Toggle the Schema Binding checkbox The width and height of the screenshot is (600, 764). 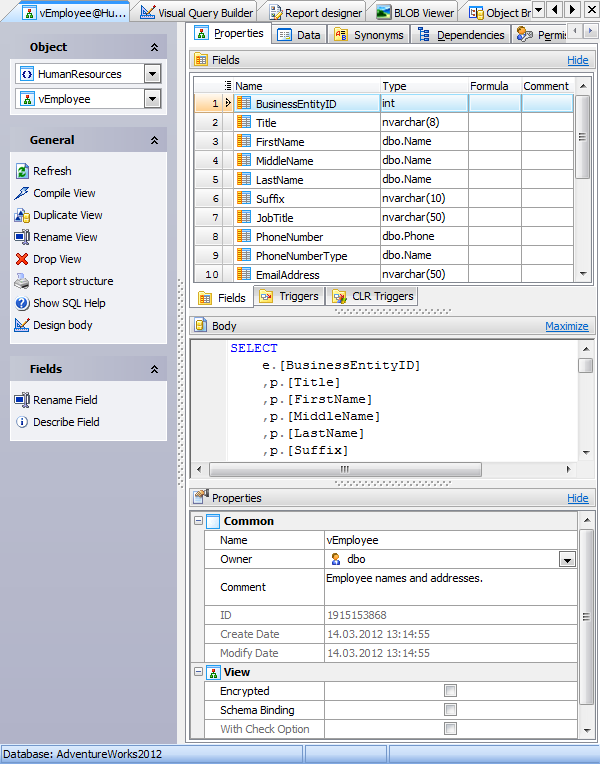click(x=450, y=710)
